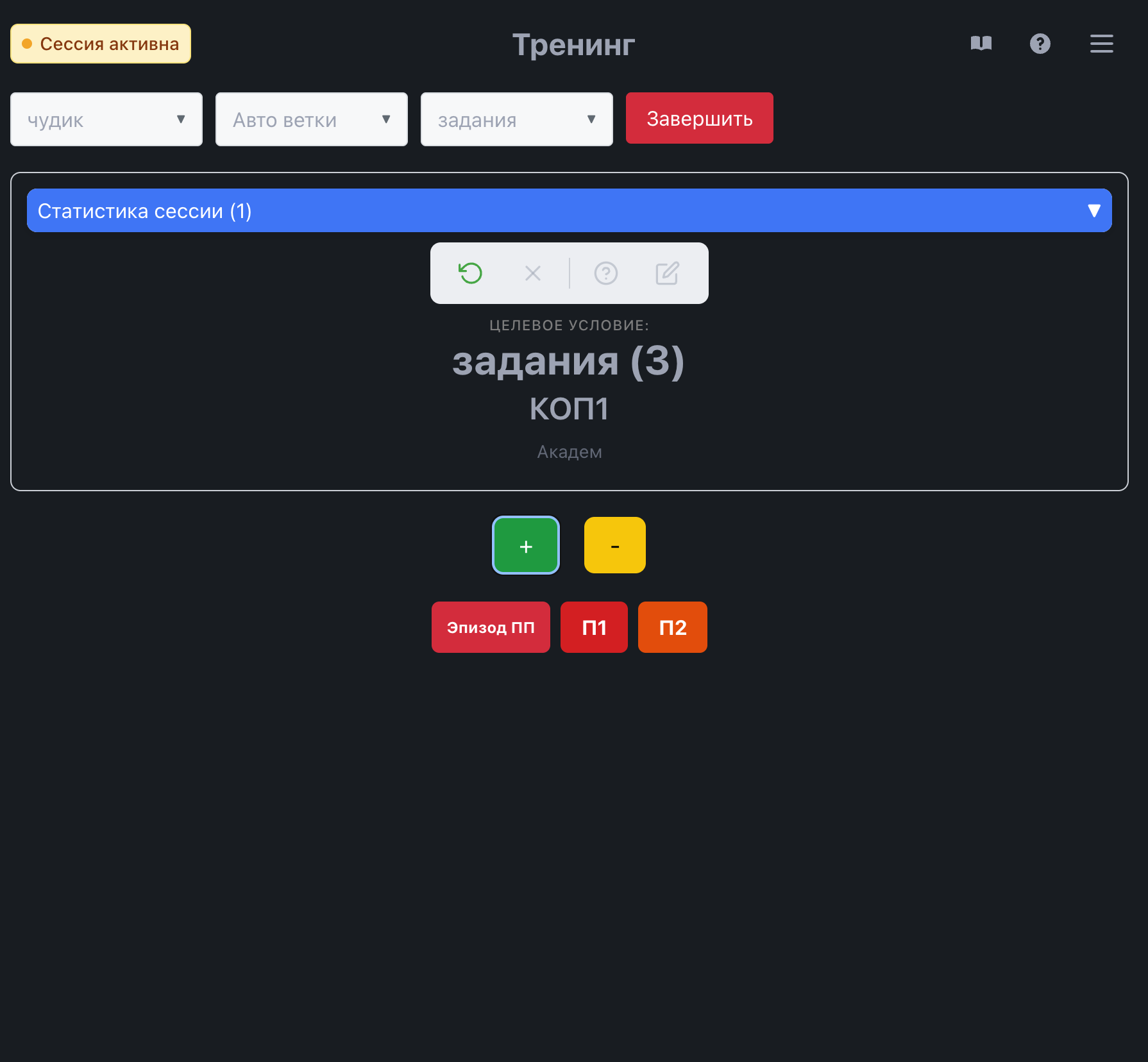
Task: Click the Сессия активна status badge
Action: coord(101,44)
